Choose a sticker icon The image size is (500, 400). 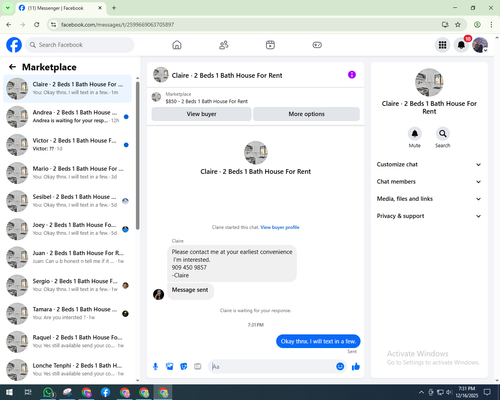pyautogui.click(x=184, y=367)
